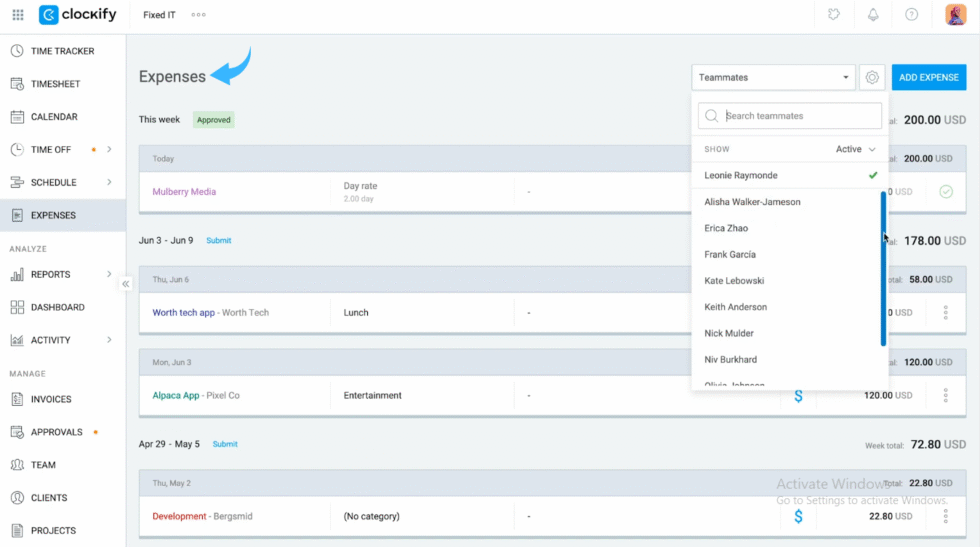Open the Teammates dropdown

[x=773, y=78]
